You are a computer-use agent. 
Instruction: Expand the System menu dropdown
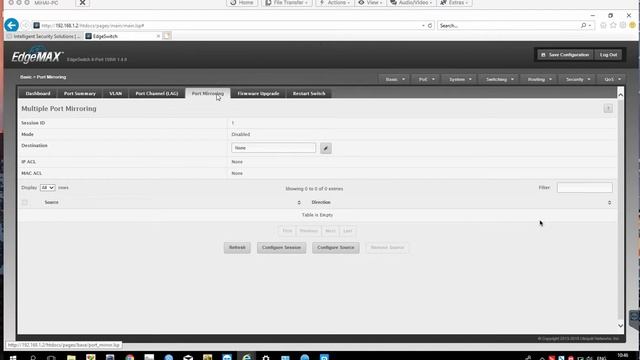(x=460, y=79)
